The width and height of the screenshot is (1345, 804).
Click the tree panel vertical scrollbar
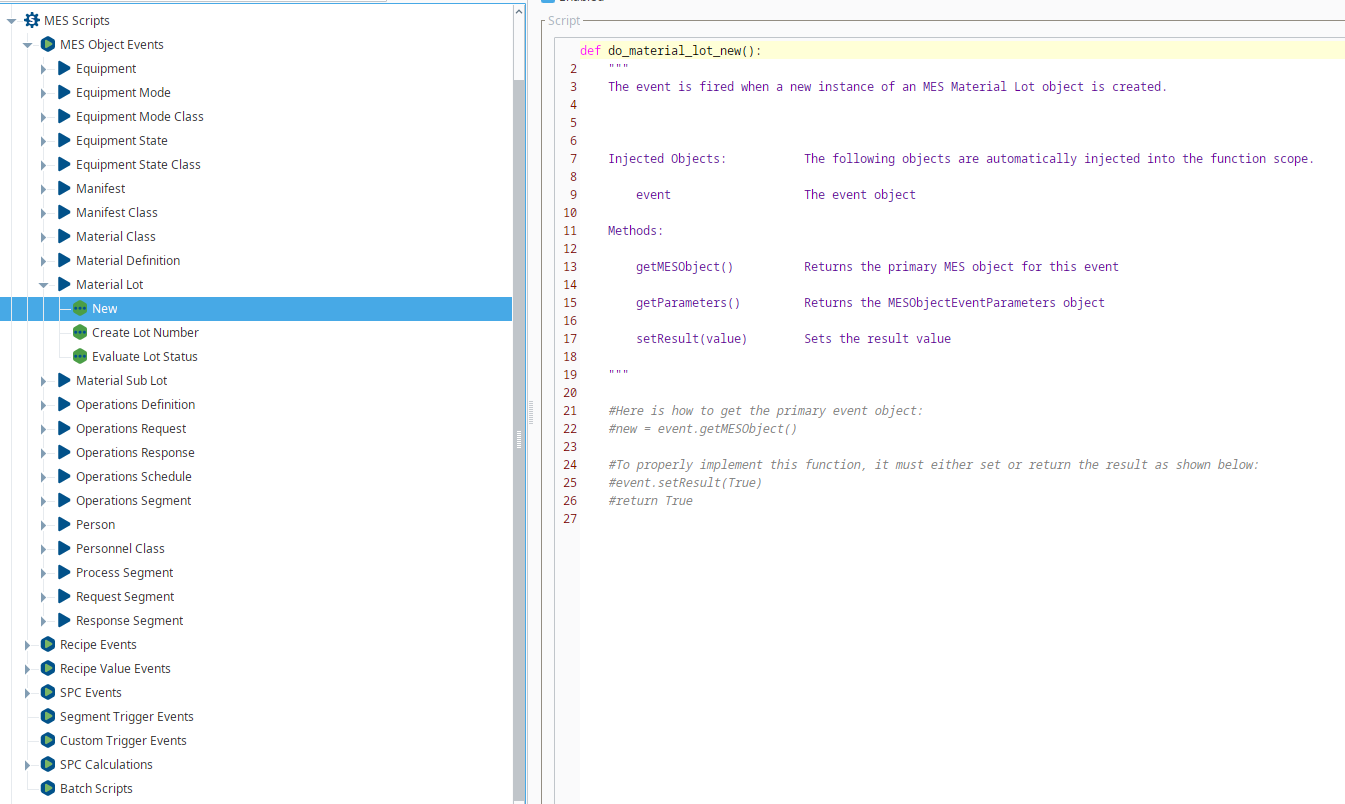coord(518,400)
